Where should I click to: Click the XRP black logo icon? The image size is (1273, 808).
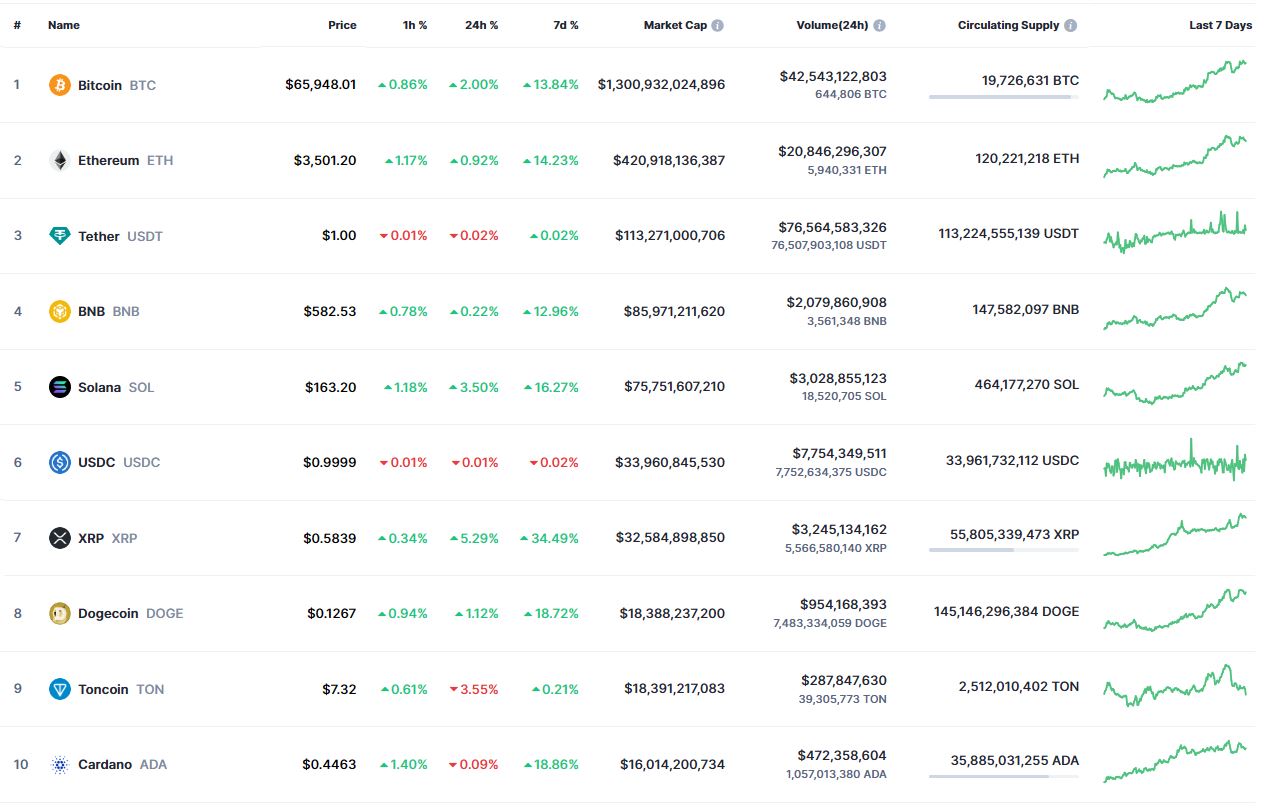60,538
